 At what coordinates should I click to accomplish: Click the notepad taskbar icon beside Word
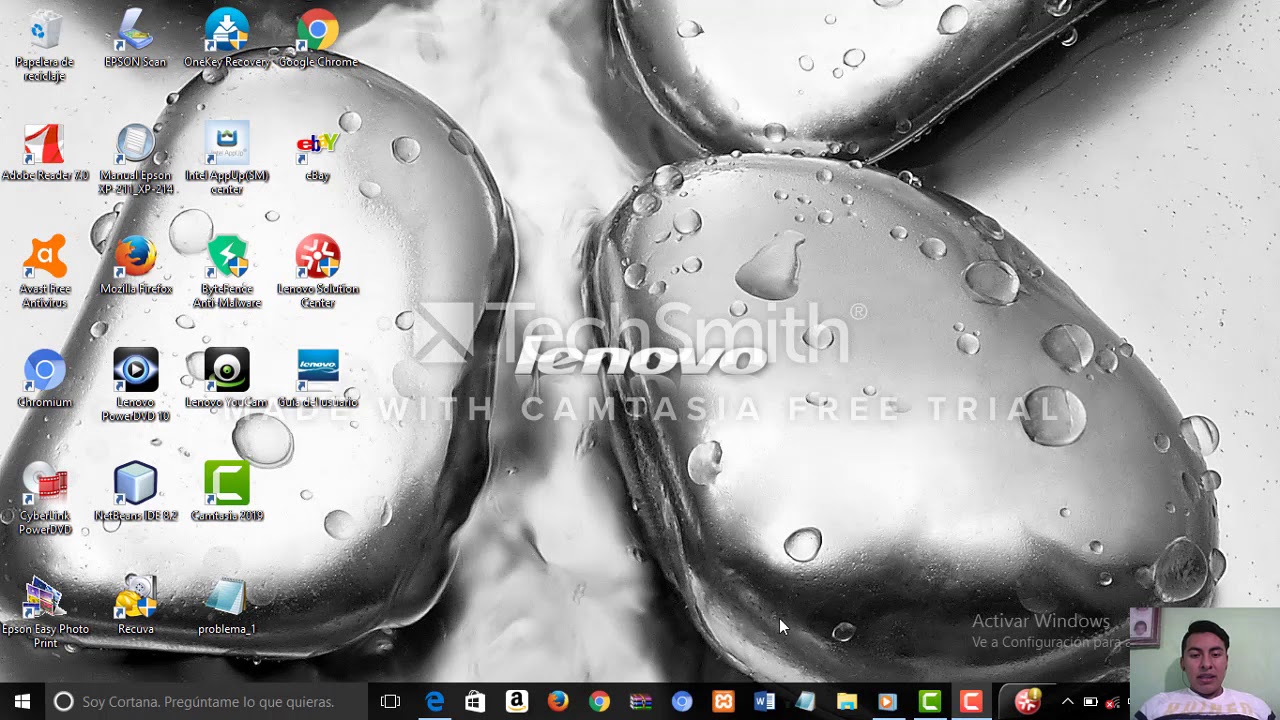click(x=806, y=701)
